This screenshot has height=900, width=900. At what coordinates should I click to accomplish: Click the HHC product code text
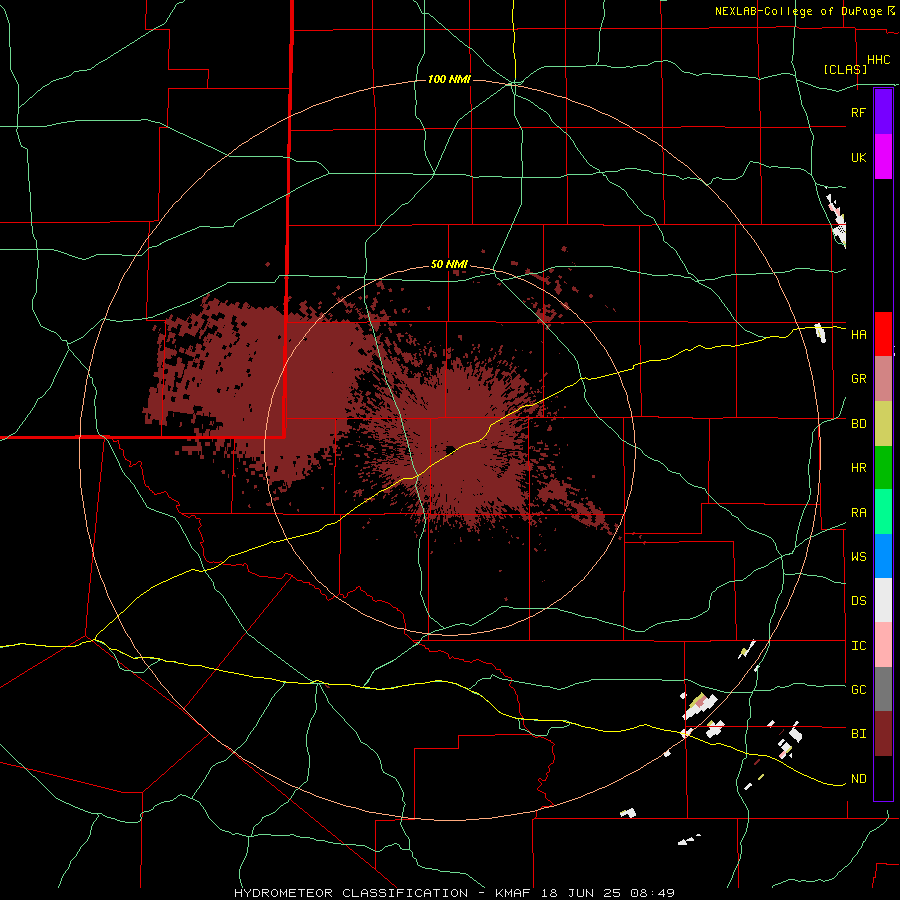878,60
